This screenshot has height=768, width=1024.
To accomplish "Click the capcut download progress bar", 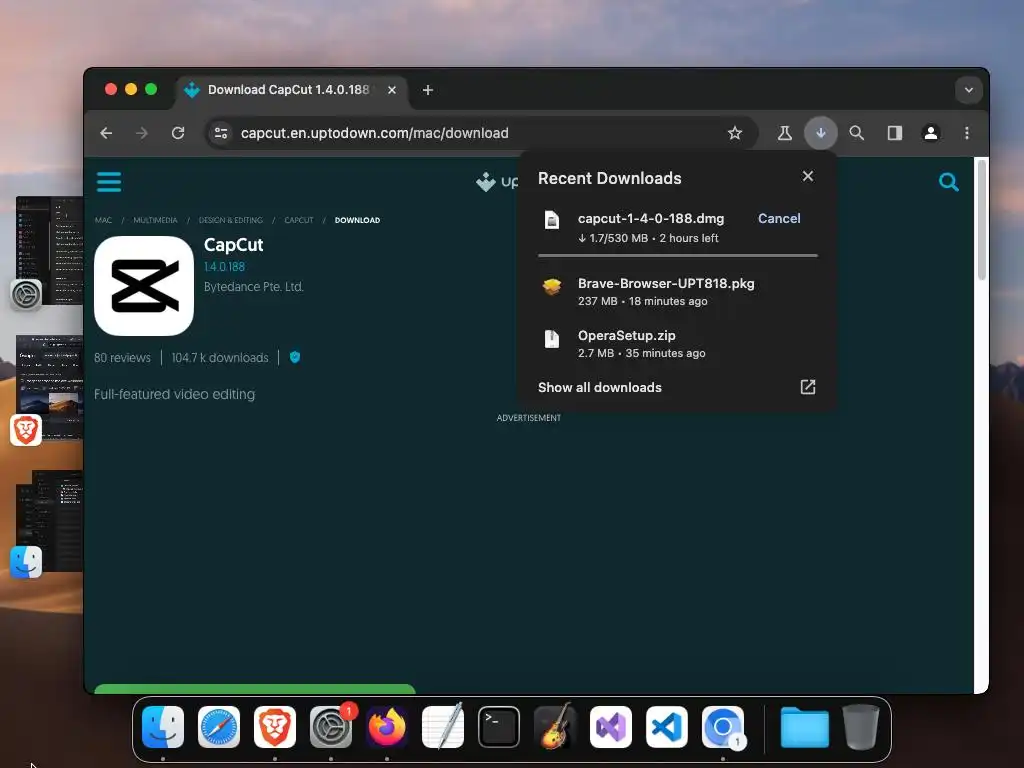I will point(677,255).
